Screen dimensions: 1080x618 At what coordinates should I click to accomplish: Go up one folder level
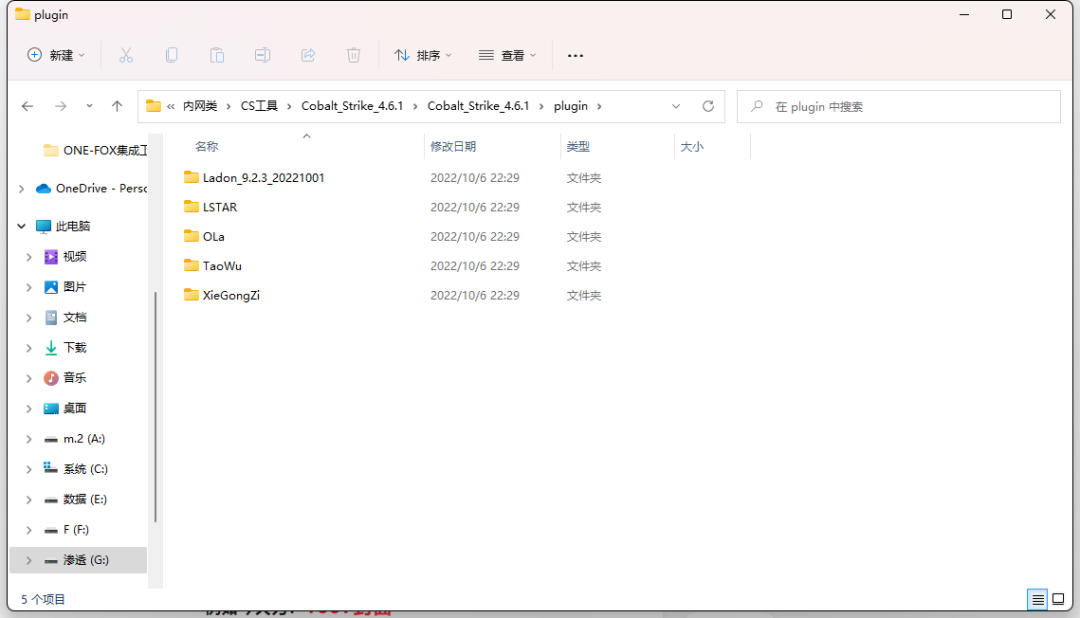tap(117, 106)
